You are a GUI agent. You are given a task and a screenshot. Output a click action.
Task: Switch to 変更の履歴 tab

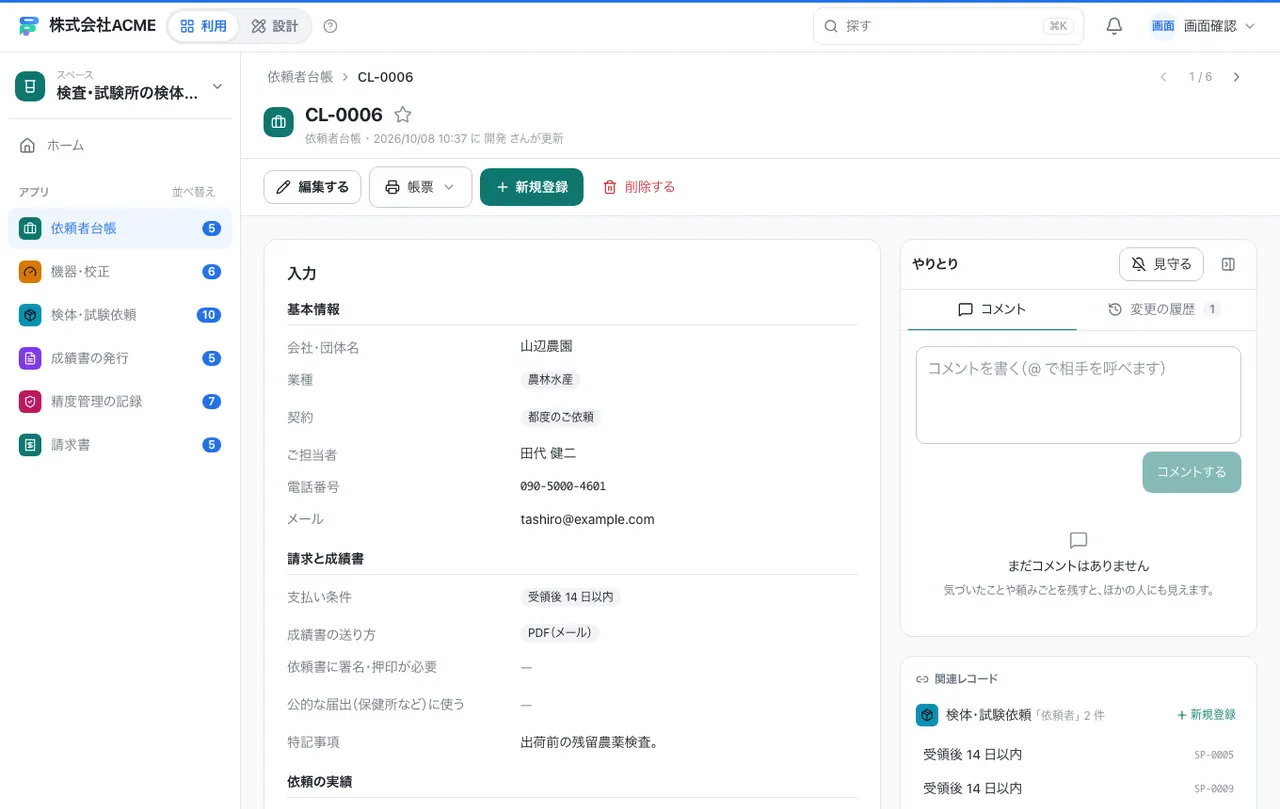pos(1164,310)
